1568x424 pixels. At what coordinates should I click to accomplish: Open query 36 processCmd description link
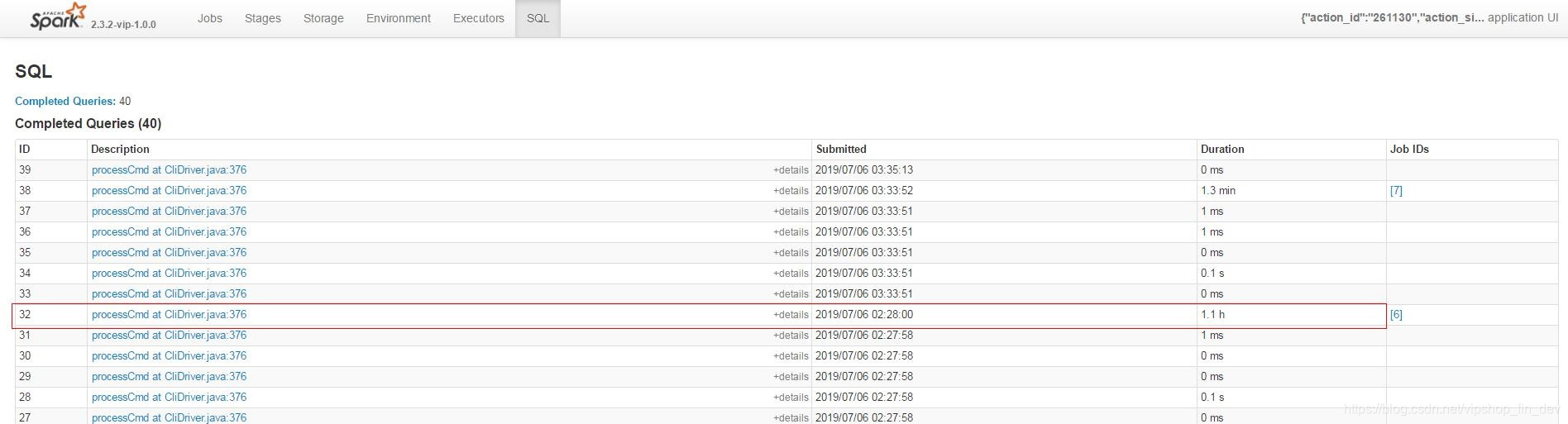click(x=170, y=232)
